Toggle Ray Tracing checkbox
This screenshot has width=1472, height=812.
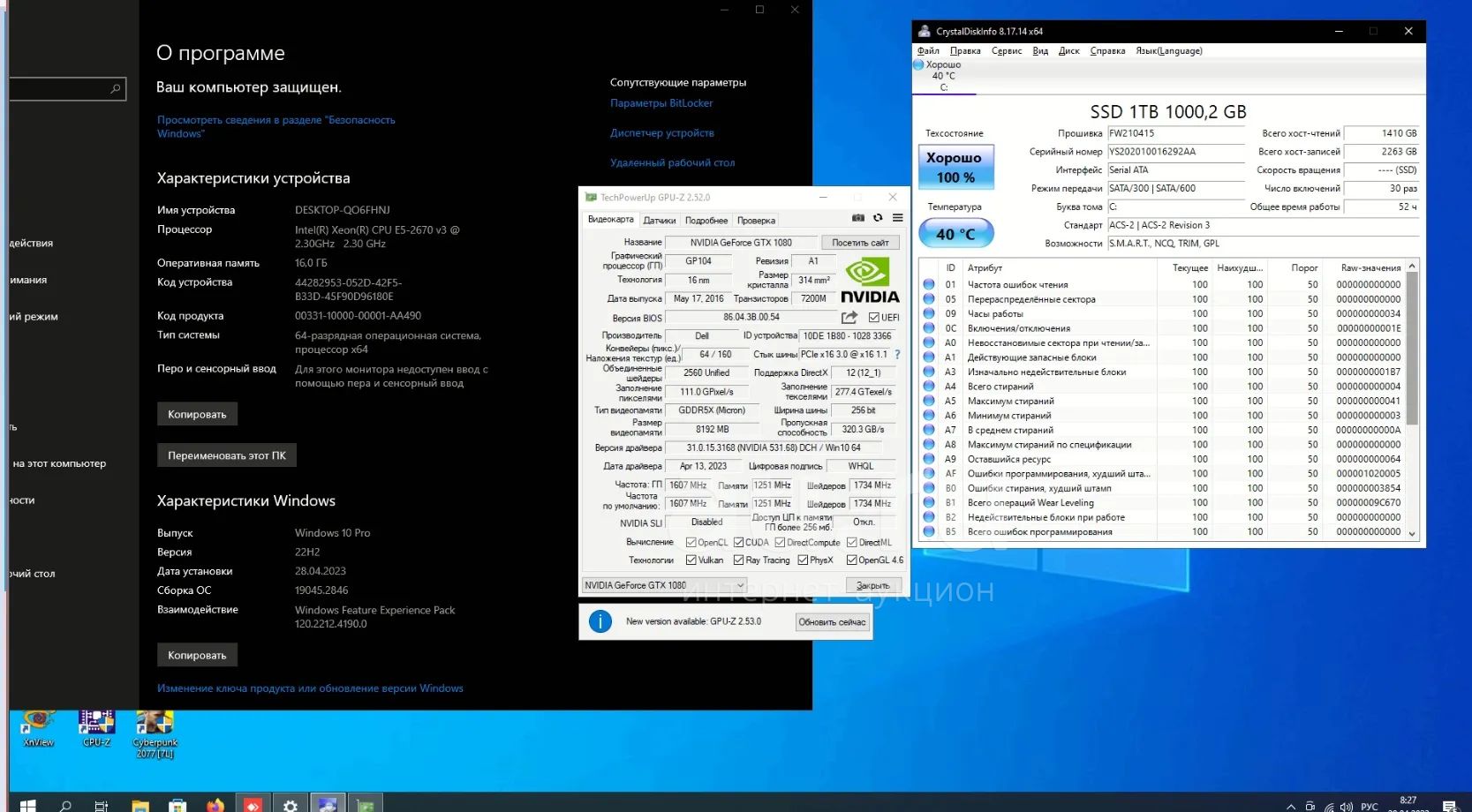click(739, 560)
